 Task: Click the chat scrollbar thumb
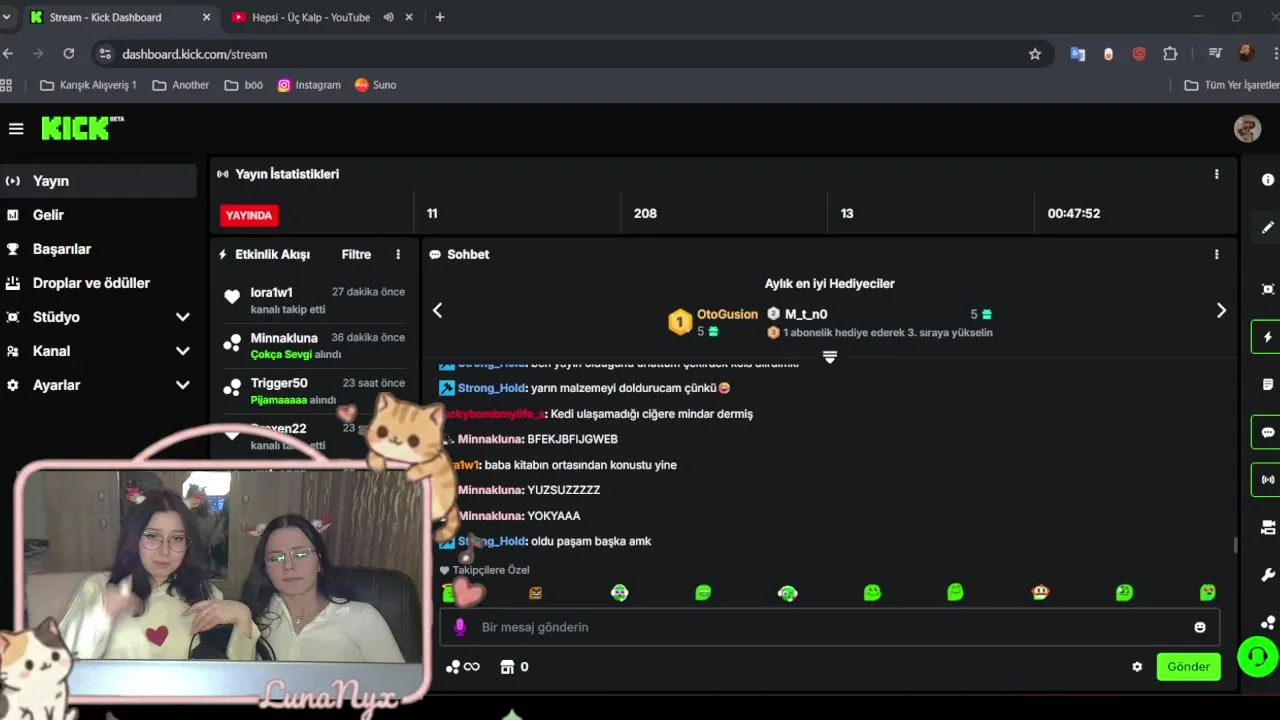click(x=1235, y=545)
